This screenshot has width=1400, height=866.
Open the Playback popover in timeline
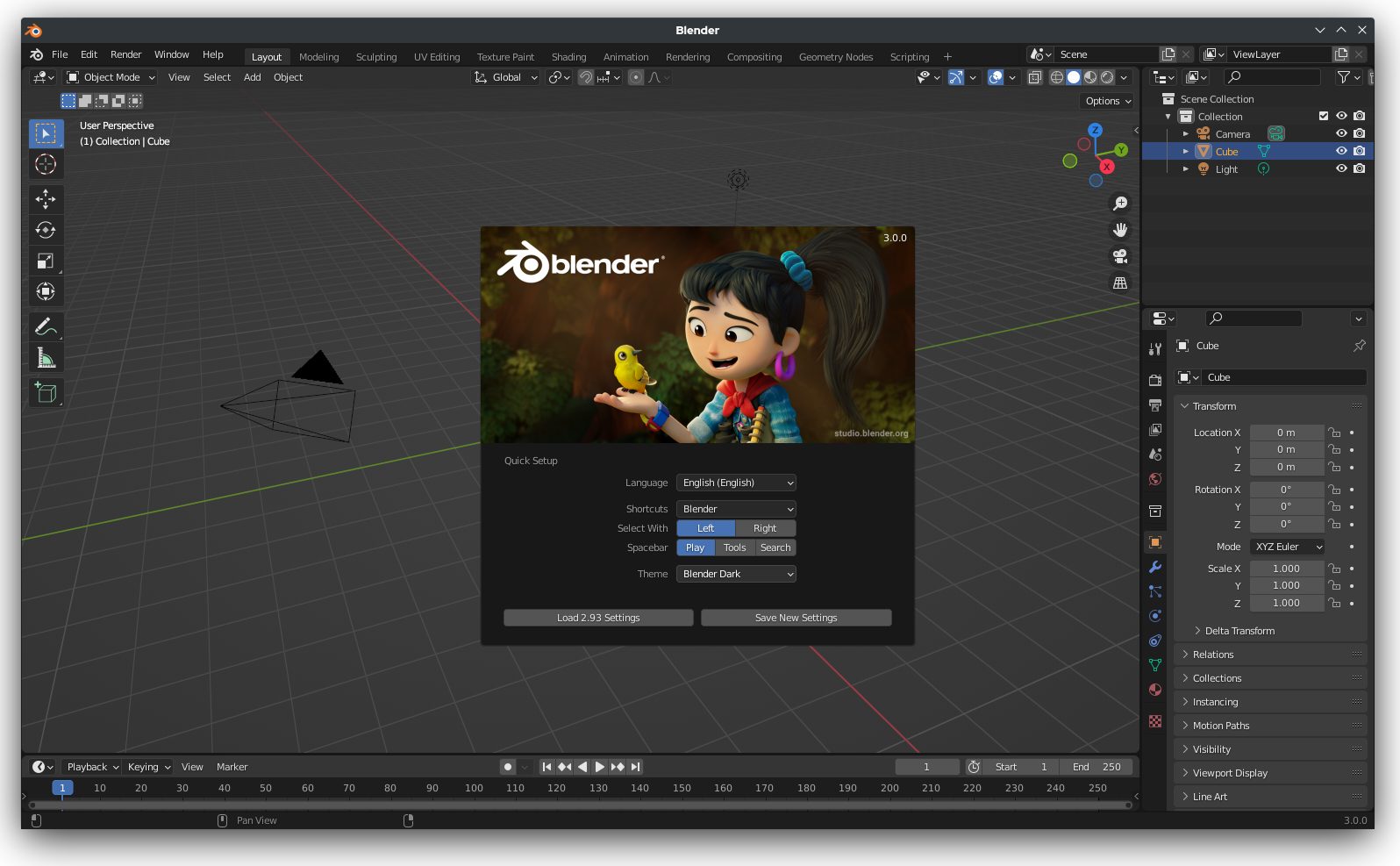(x=92, y=767)
